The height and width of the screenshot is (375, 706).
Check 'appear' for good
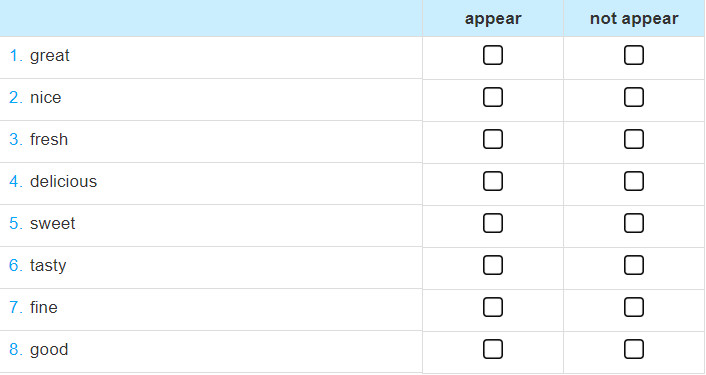pos(493,349)
